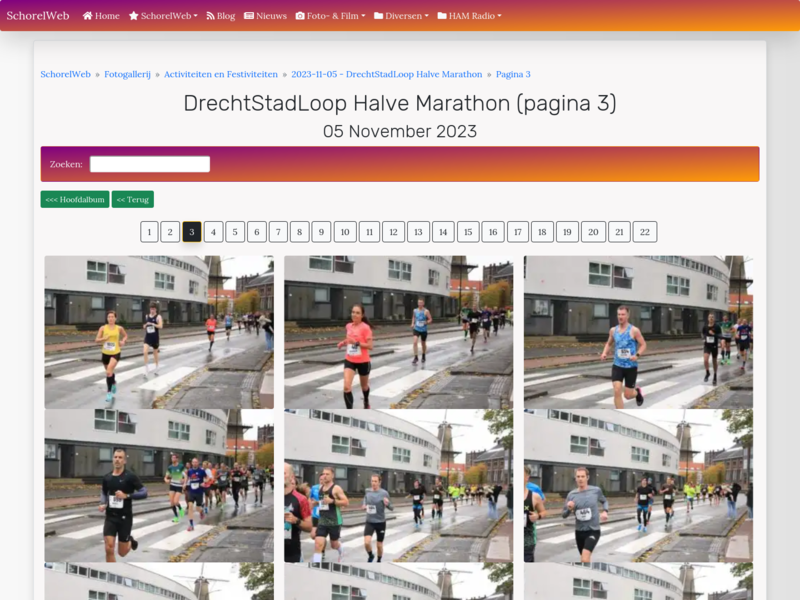This screenshot has width=800, height=600.
Task: Focus the Zoeken search field
Action: click(150, 164)
